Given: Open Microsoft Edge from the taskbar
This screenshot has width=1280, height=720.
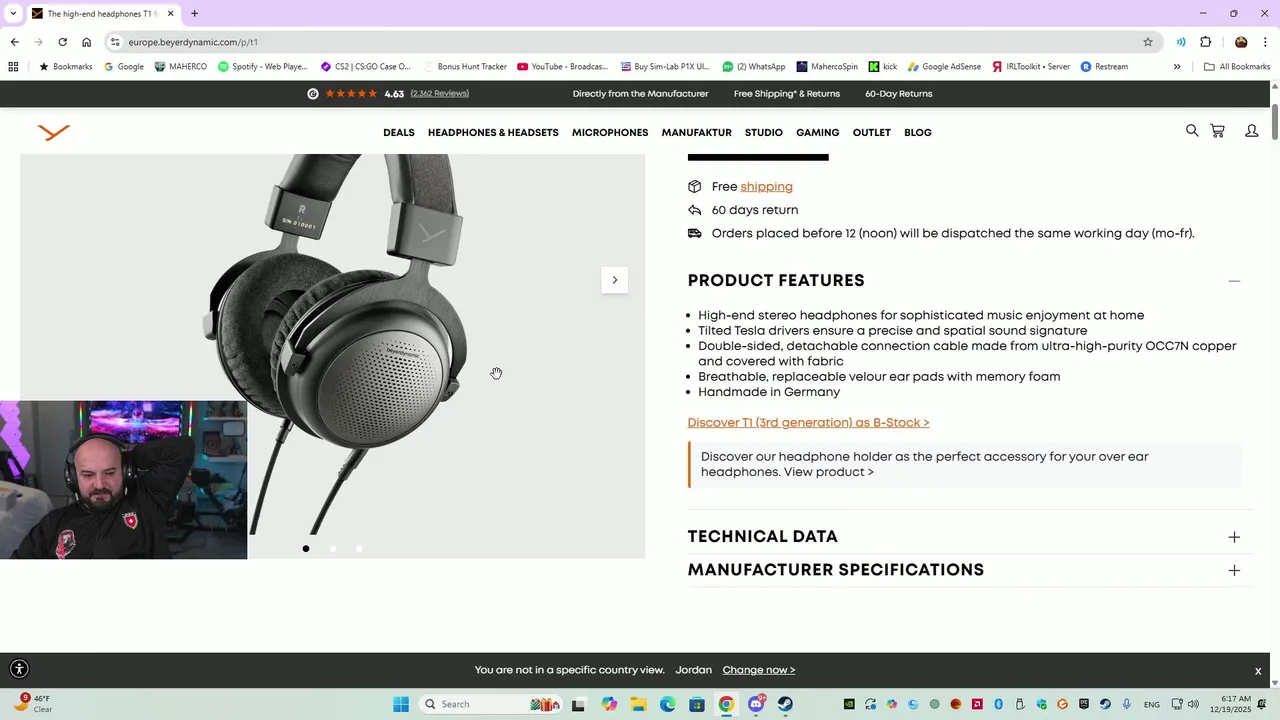Looking at the screenshot, I should click(x=667, y=704).
